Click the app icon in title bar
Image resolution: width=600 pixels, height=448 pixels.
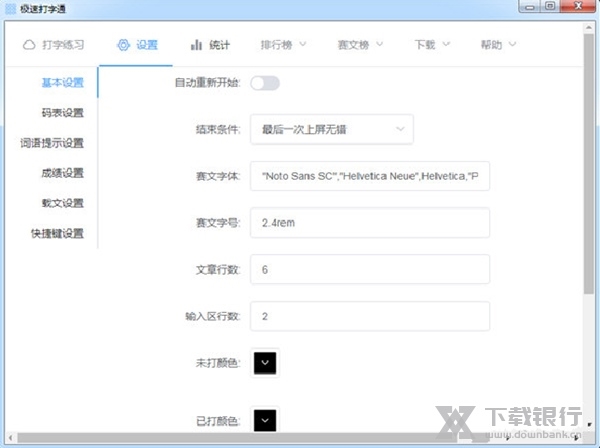10,9
